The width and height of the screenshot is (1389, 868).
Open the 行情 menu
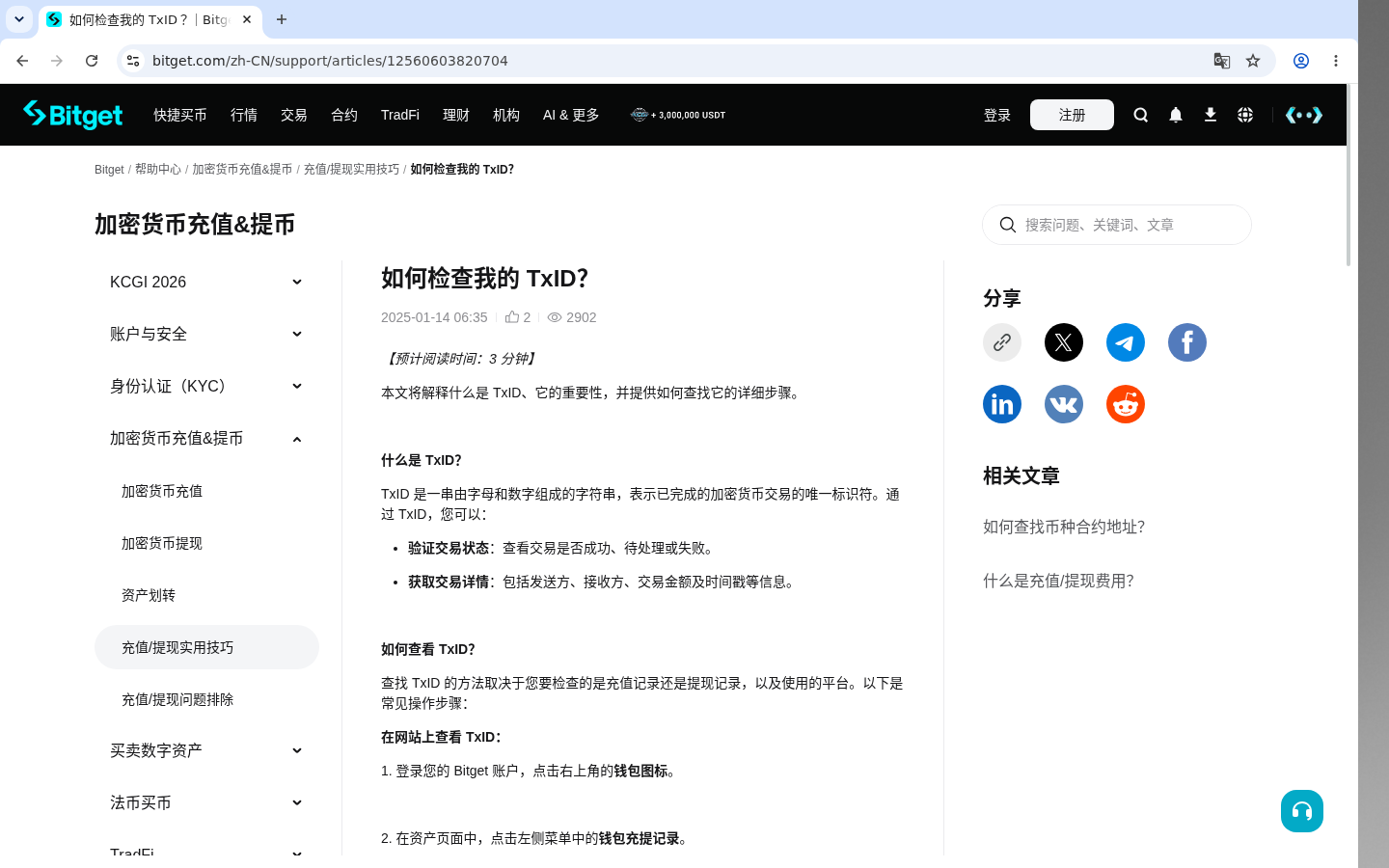pos(244,115)
